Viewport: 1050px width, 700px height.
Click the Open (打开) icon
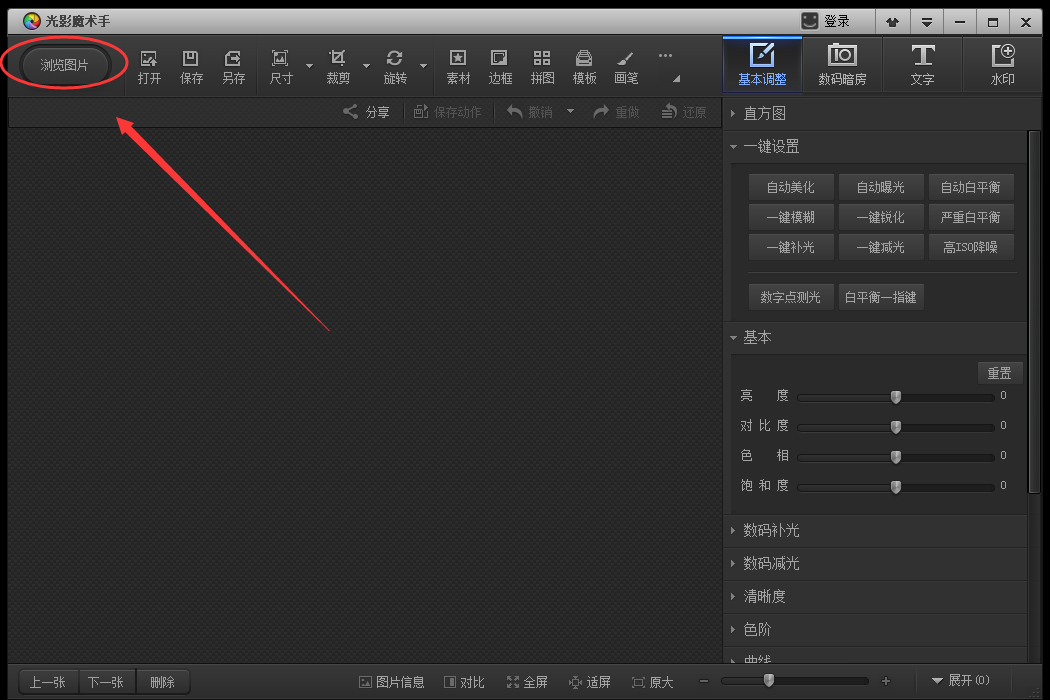[x=148, y=64]
